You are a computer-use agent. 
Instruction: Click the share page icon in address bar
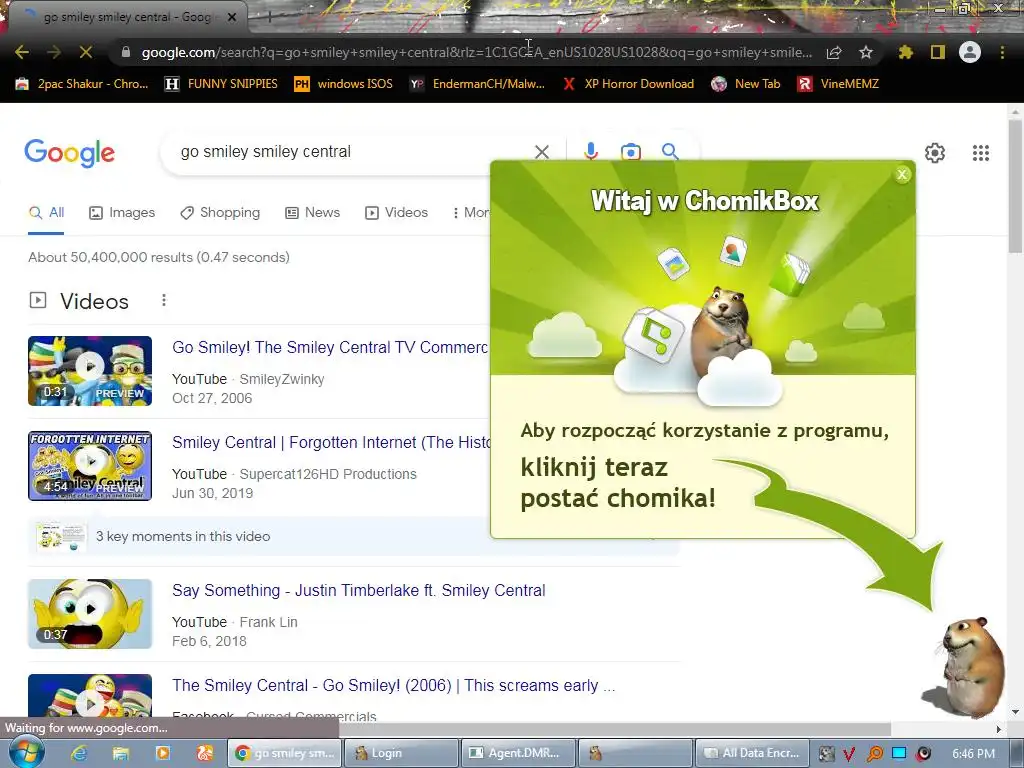pos(834,52)
